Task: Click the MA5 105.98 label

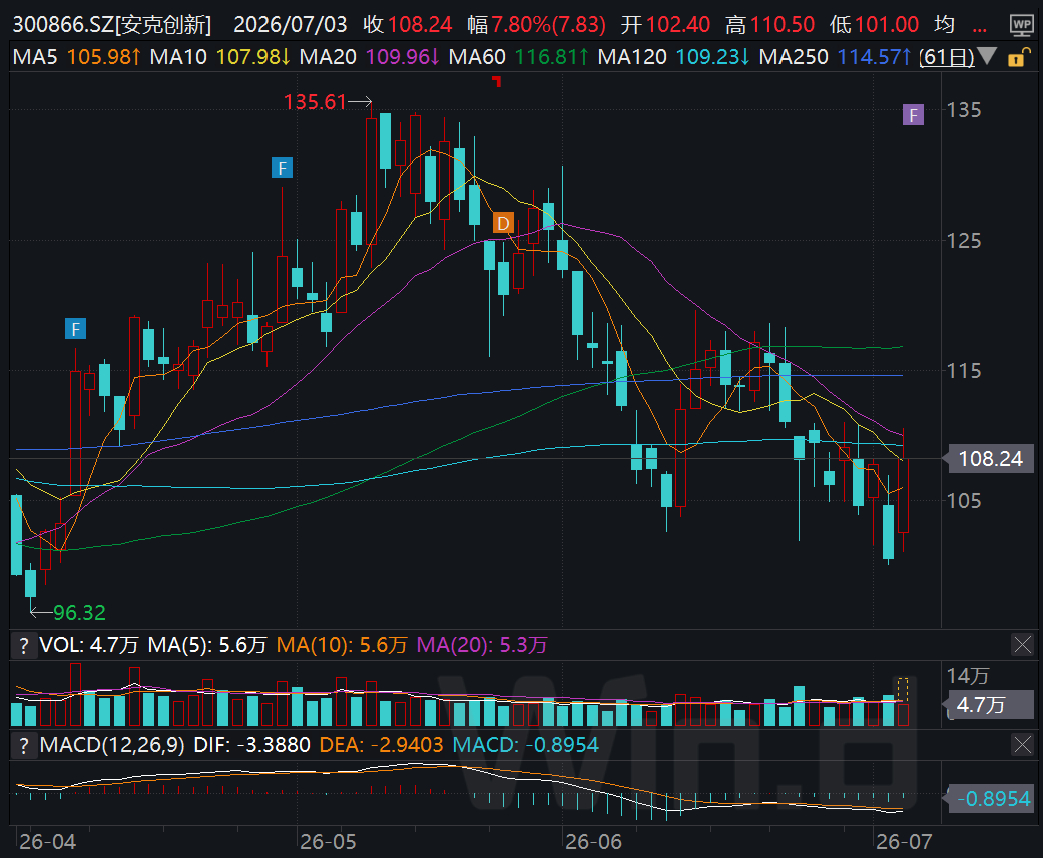Action: click(77, 57)
